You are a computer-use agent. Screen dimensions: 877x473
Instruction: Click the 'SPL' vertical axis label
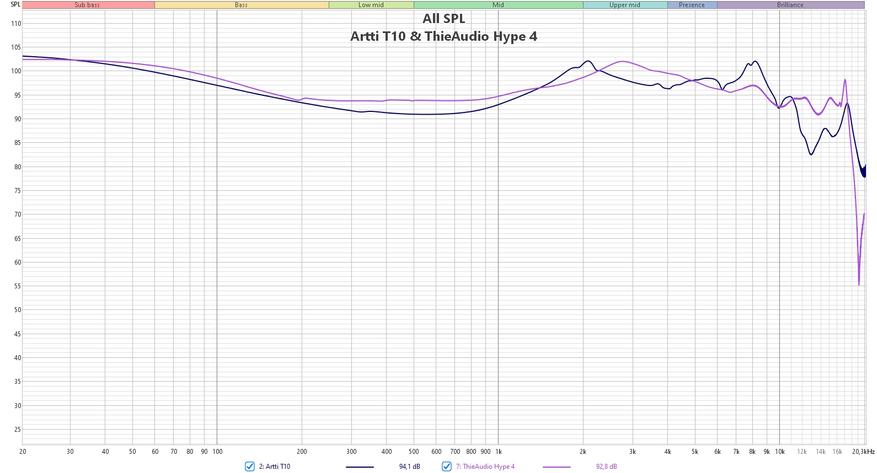15,4
